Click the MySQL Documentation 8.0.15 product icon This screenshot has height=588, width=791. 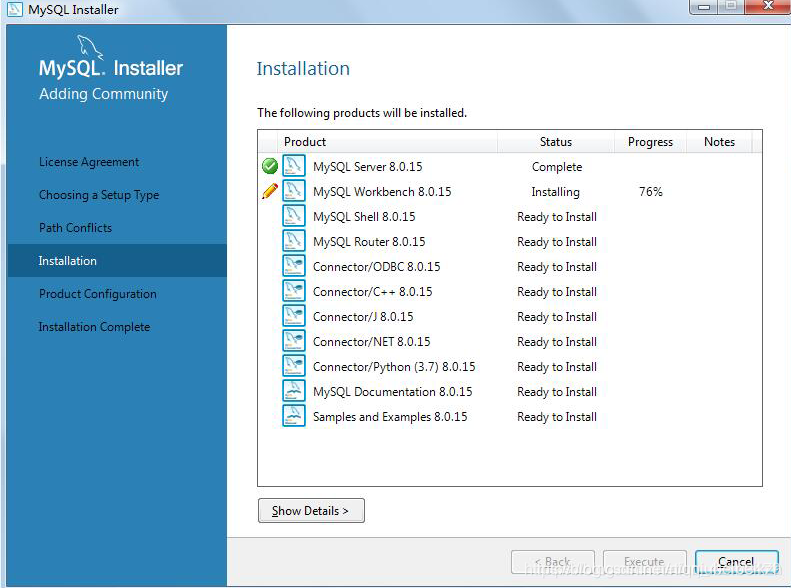point(294,391)
